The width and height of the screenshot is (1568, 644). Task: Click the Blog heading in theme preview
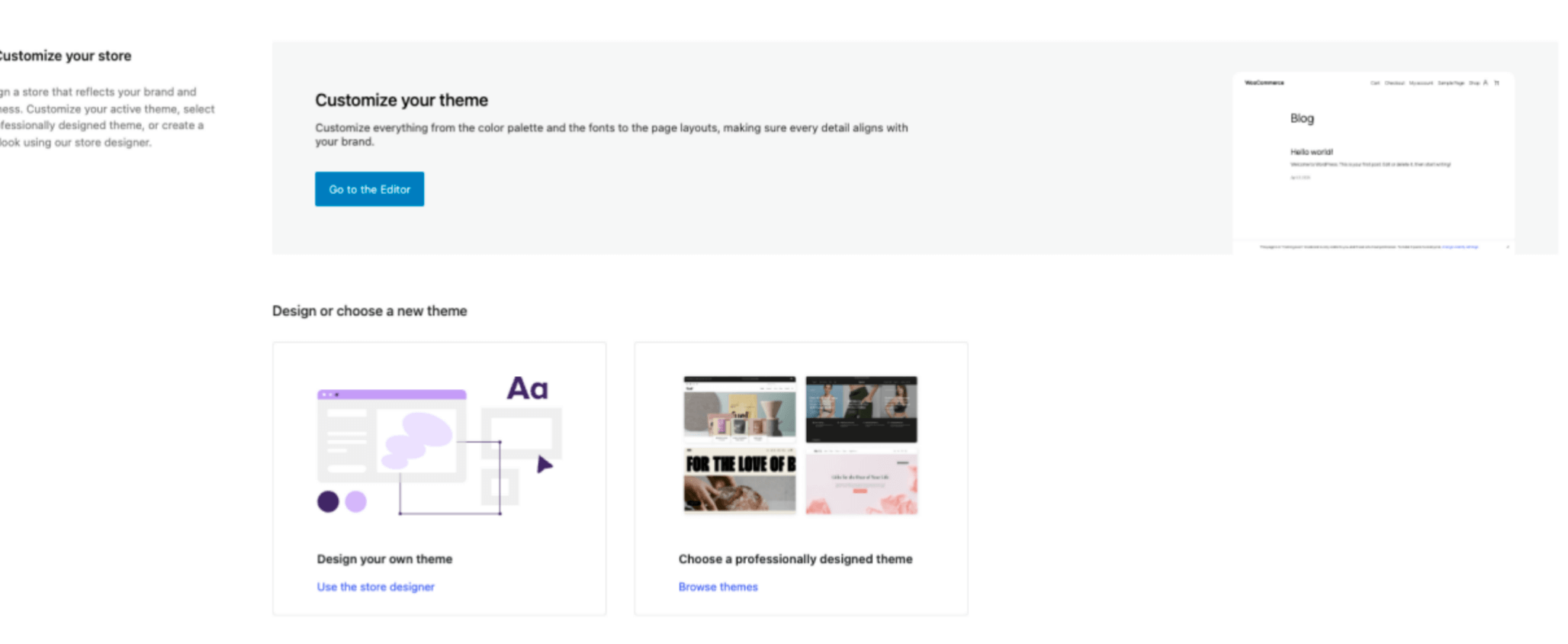1302,118
